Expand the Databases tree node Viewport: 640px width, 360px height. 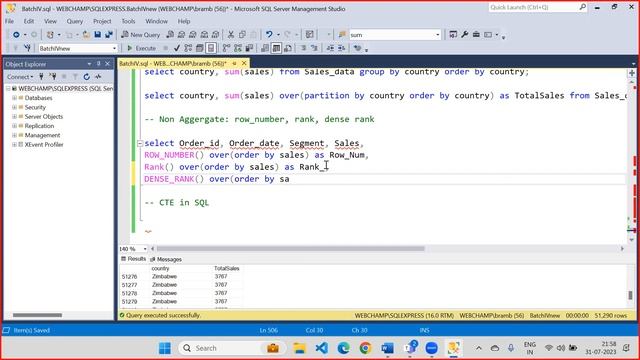click(14, 98)
